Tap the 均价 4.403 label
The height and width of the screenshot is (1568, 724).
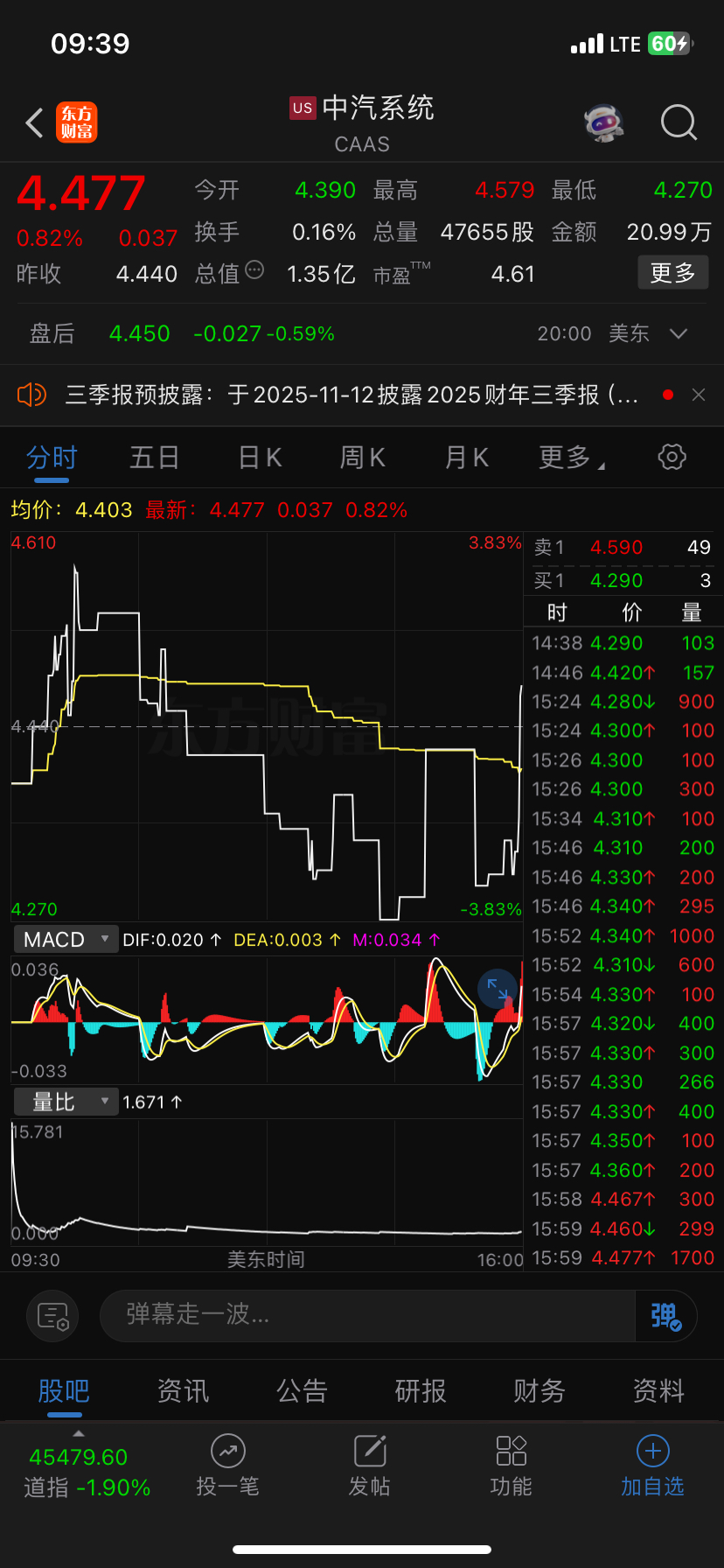72,510
